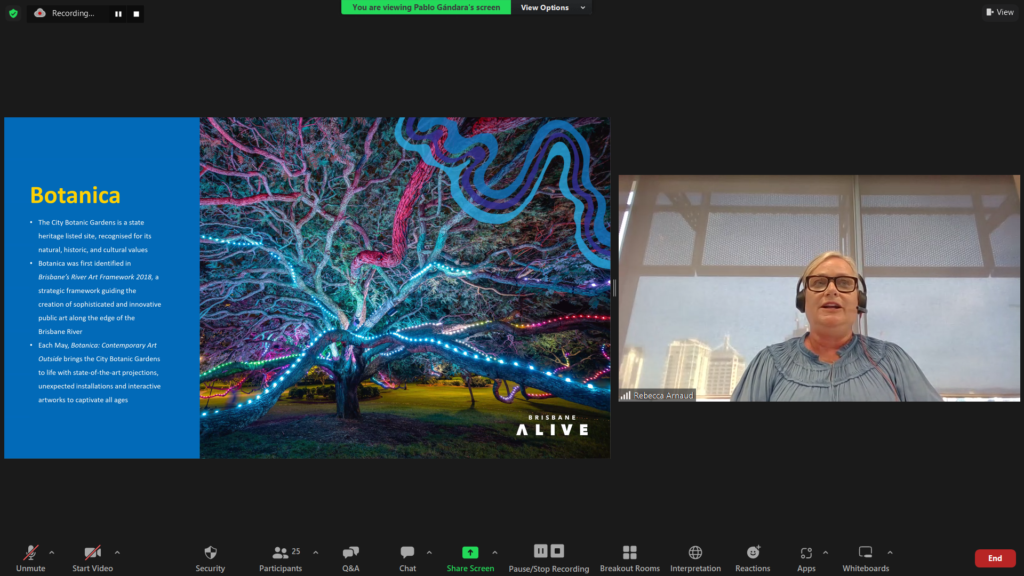Open the Whiteboards tool
This screenshot has width=1024, height=576.
[865, 553]
